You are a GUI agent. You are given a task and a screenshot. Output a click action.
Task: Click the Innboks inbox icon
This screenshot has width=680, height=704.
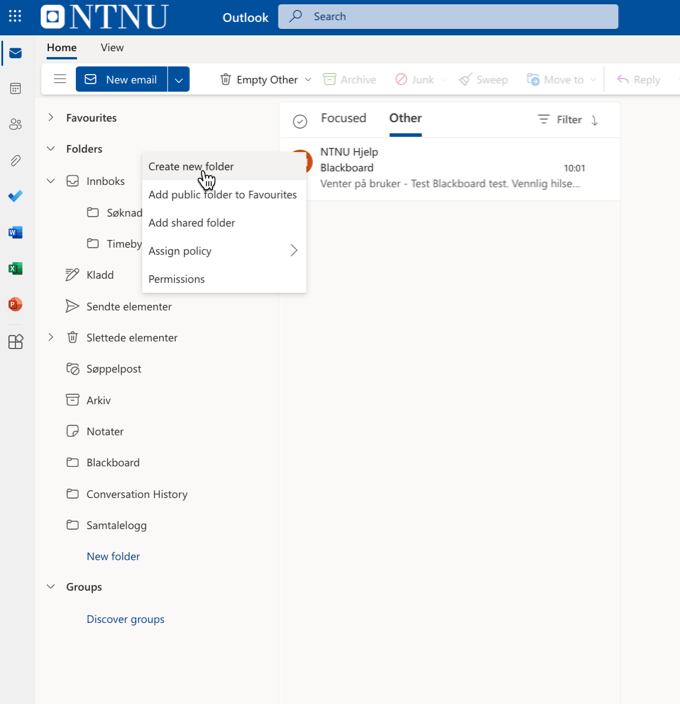[72, 181]
